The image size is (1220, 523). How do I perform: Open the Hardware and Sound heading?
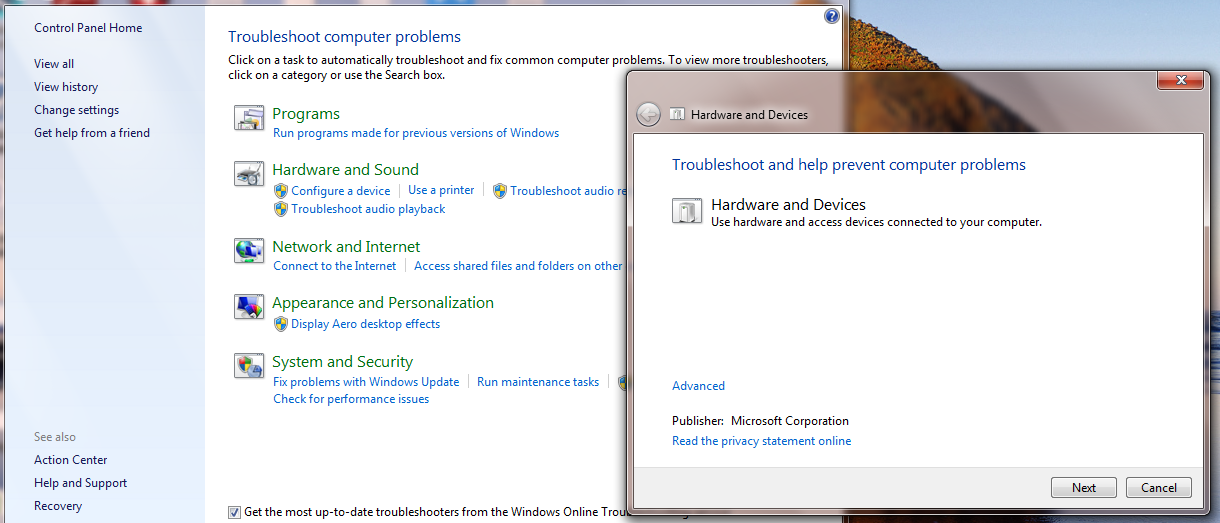(x=346, y=170)
